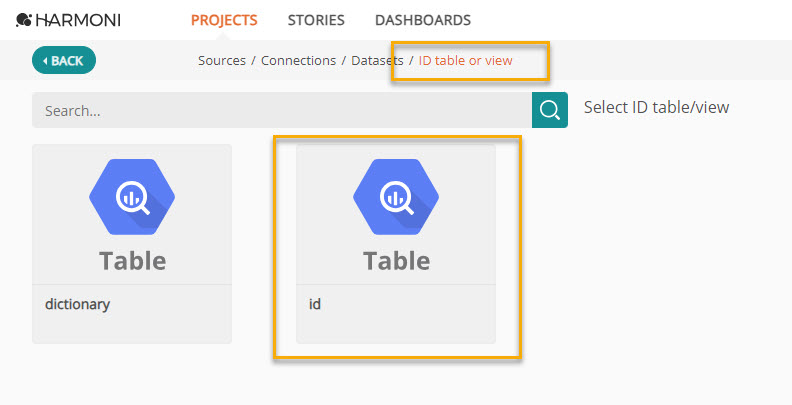The width and height of the screenshot is (792, 405).
Task: Go back using the BACK button
Action: pyautogui.click(x=64, y=60)
